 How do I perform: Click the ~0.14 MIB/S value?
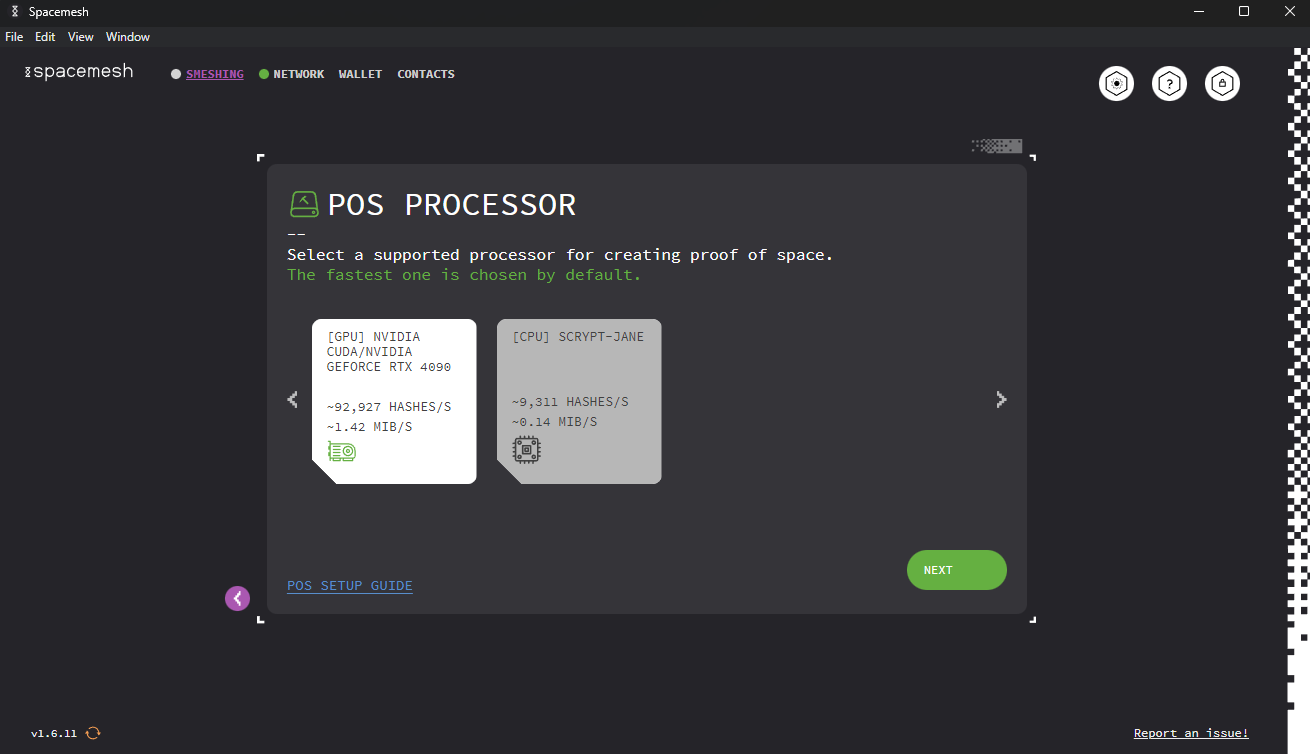pos(554,422)
